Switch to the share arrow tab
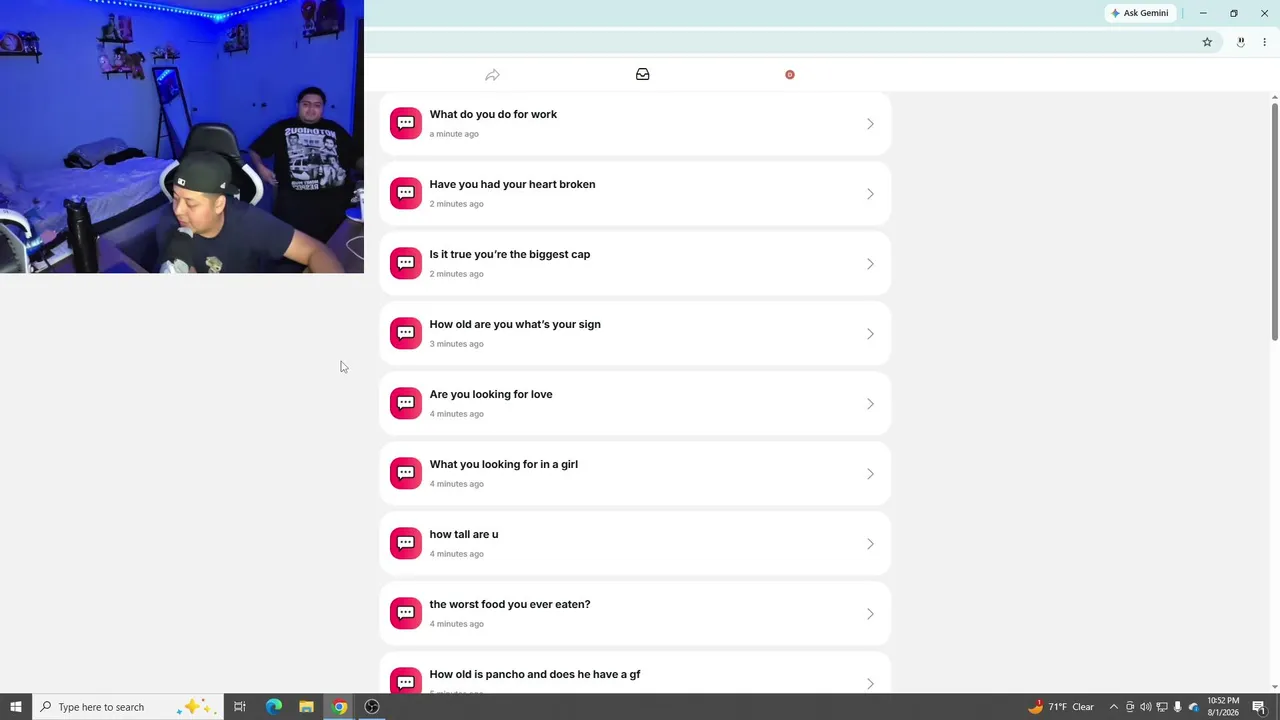Image resolution: width=1280 pixels, height=720 pixels. (x=492, y=75)
